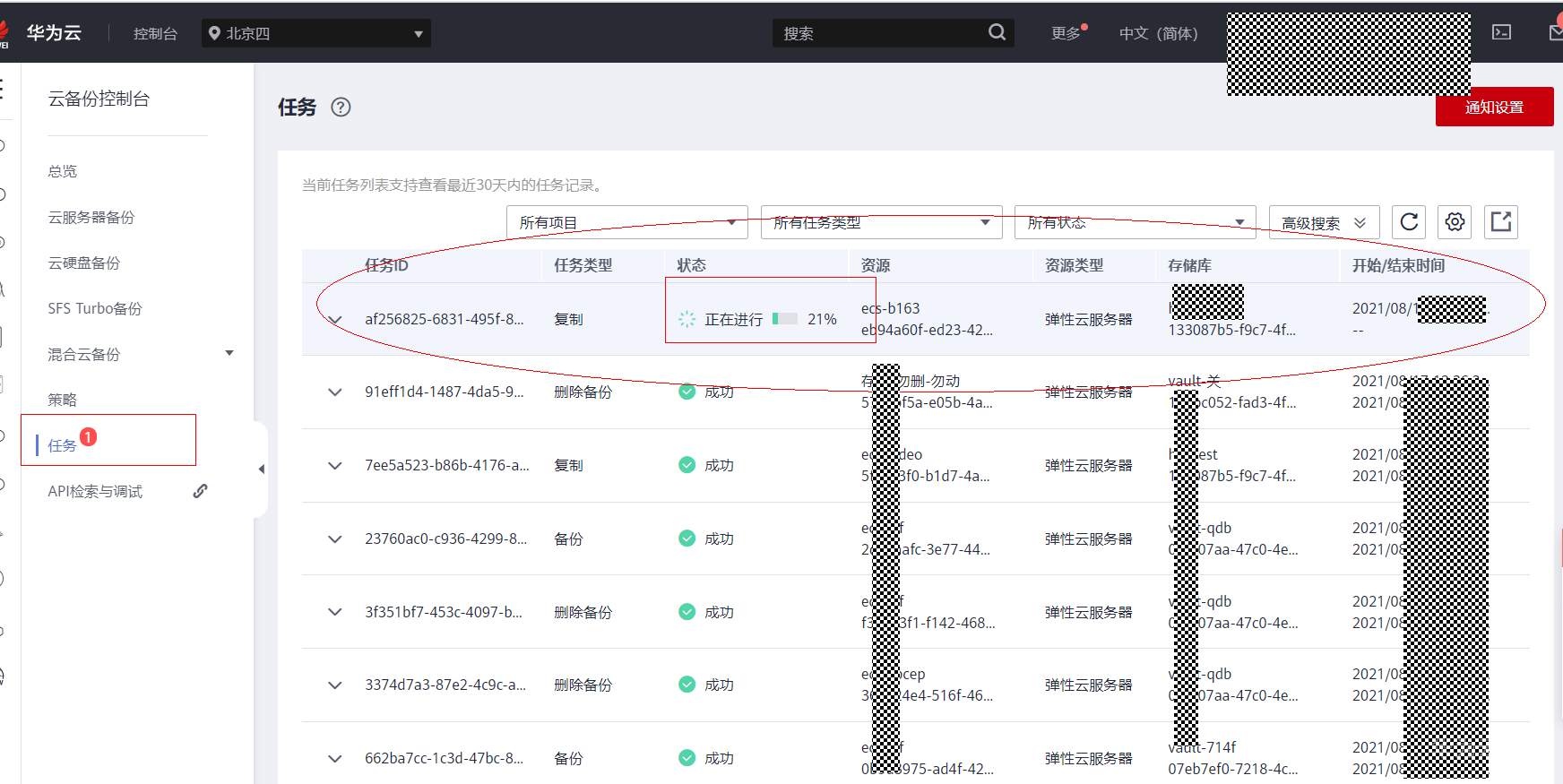
Task: Click the 正在进行 status text
Action: click(x=733, y=319)
